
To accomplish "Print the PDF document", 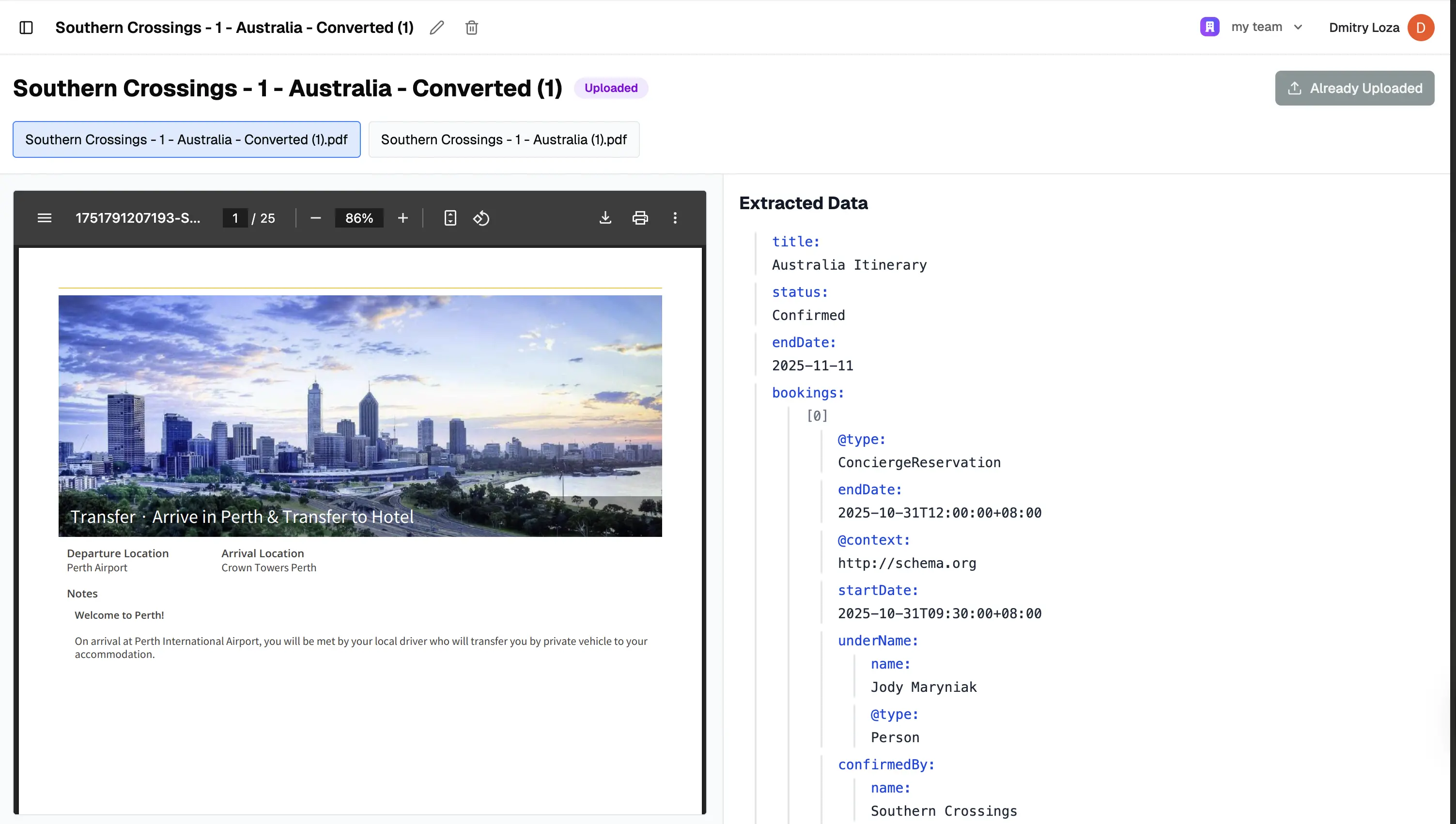I will pos(640,218).
